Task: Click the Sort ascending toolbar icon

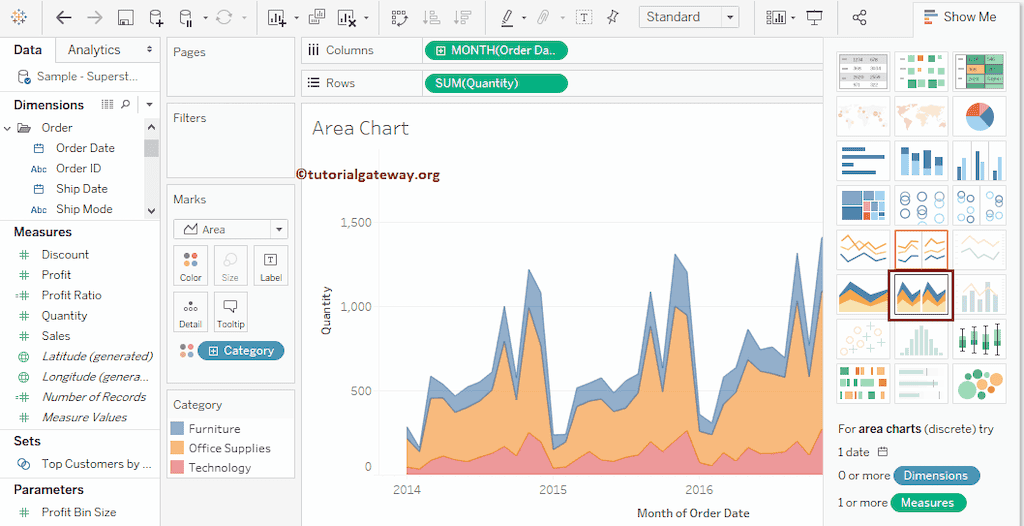Action: pos(431,17)
